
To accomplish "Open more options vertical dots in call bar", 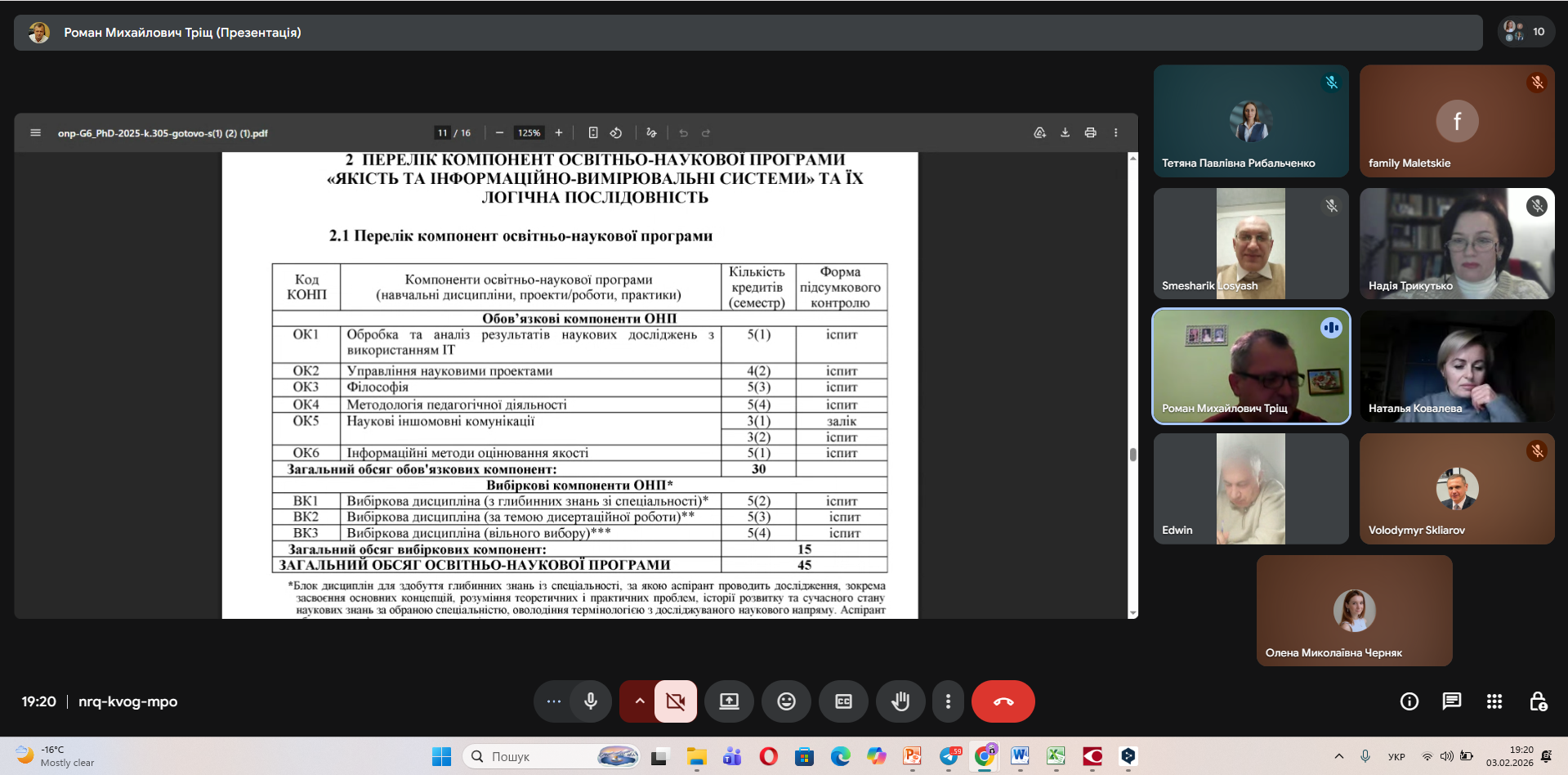I will click(948, 701).
